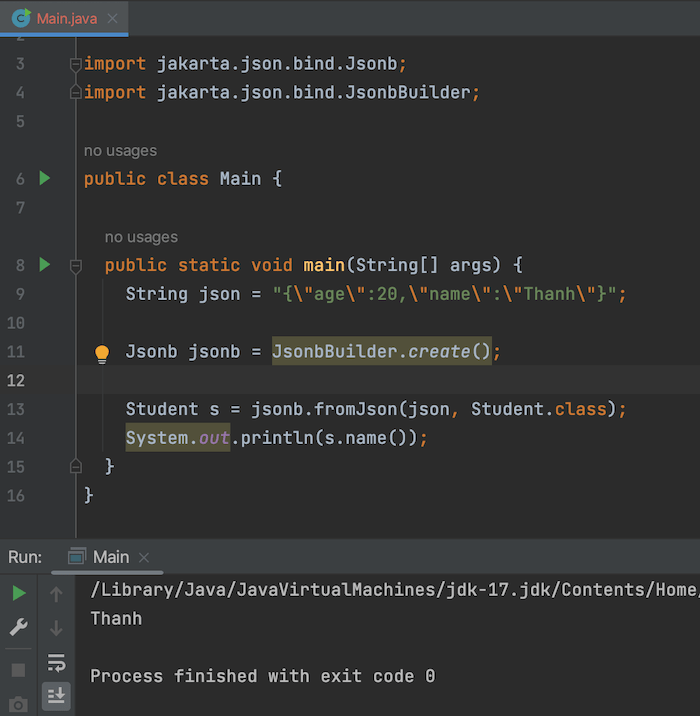Click fold end marker at line 15
700x716 pixels.
coord(75,466)
